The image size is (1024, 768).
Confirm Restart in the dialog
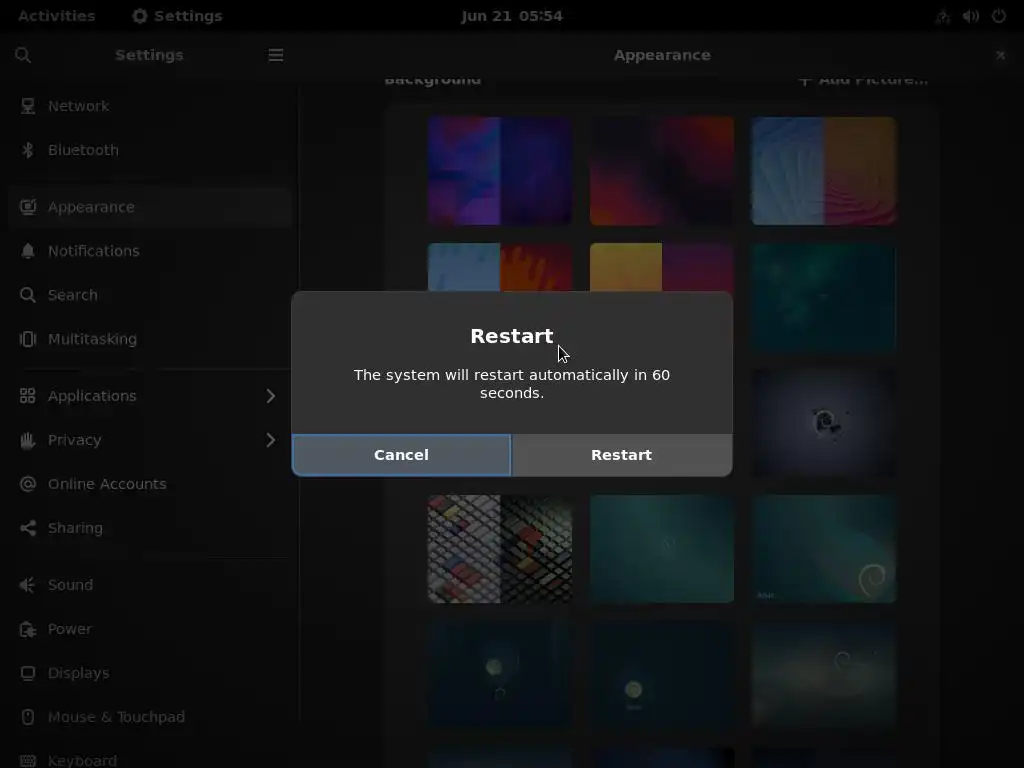tap(622, 455)
